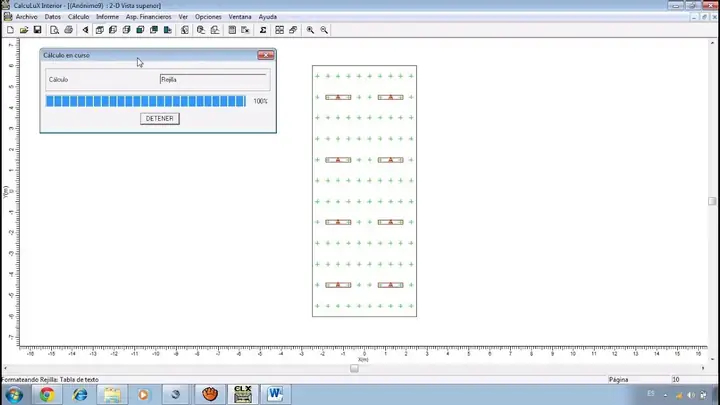Click the blue calculation progress bar
720x405 pixels.
tap(146, 101)
